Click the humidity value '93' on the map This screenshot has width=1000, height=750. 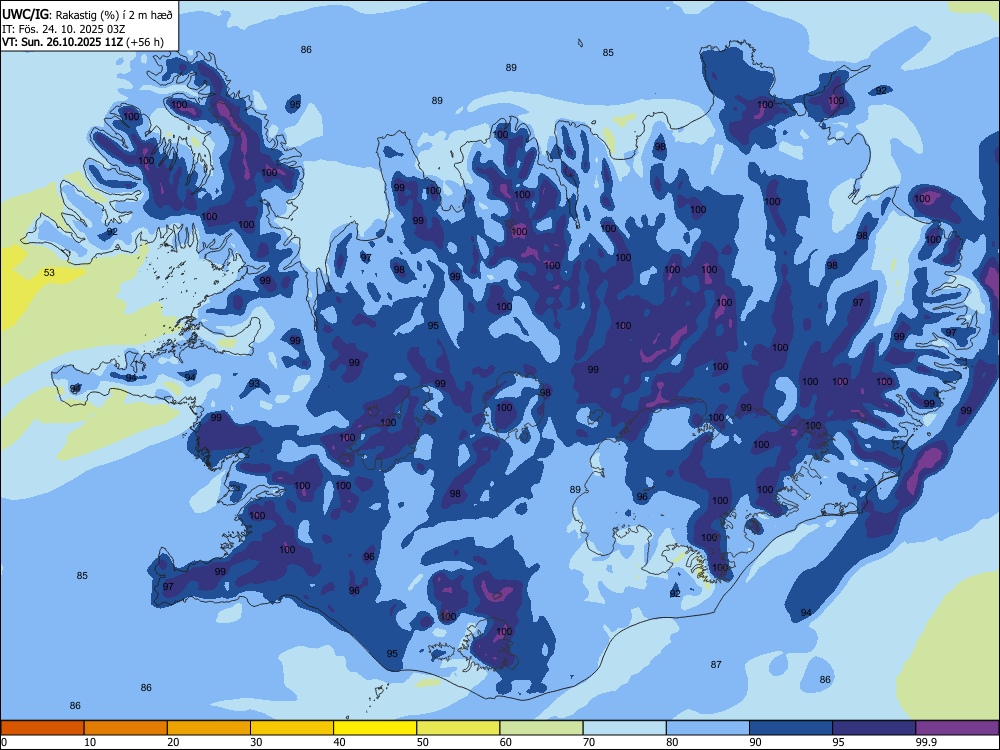tap(254, 384)
